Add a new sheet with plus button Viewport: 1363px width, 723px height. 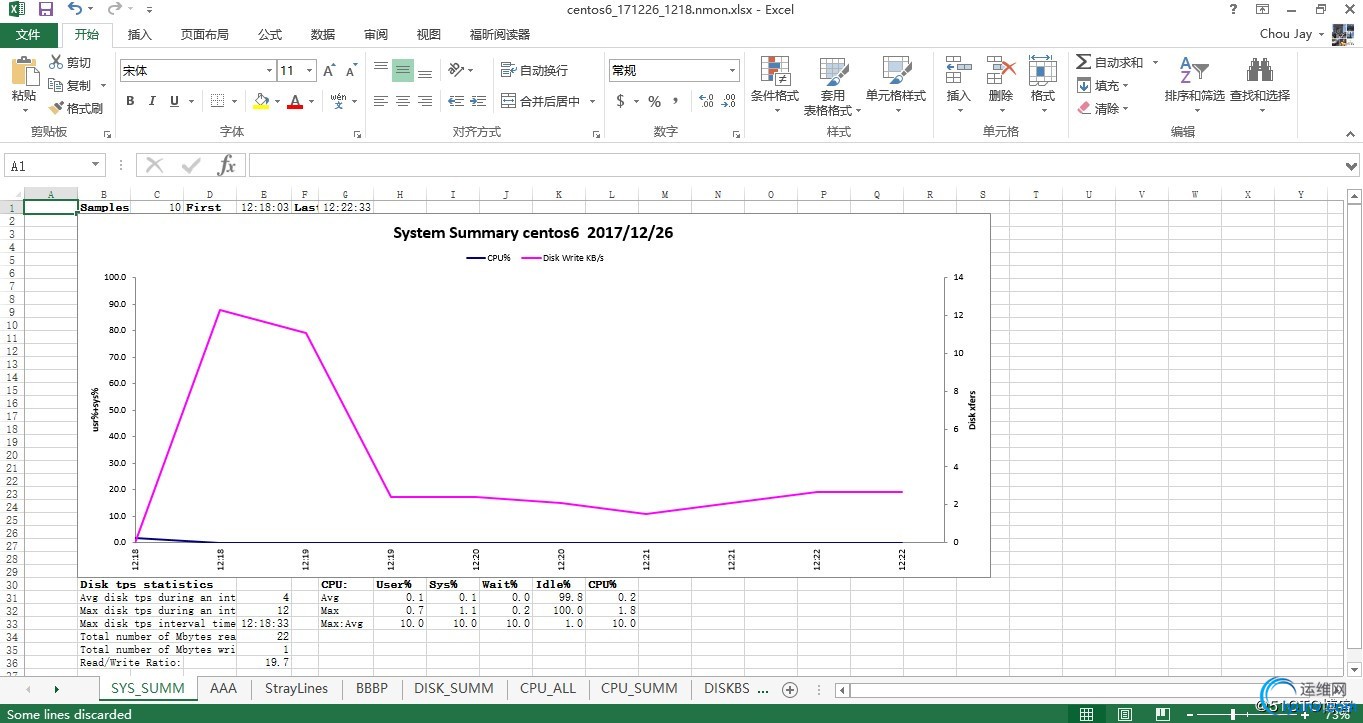[790, 689]
